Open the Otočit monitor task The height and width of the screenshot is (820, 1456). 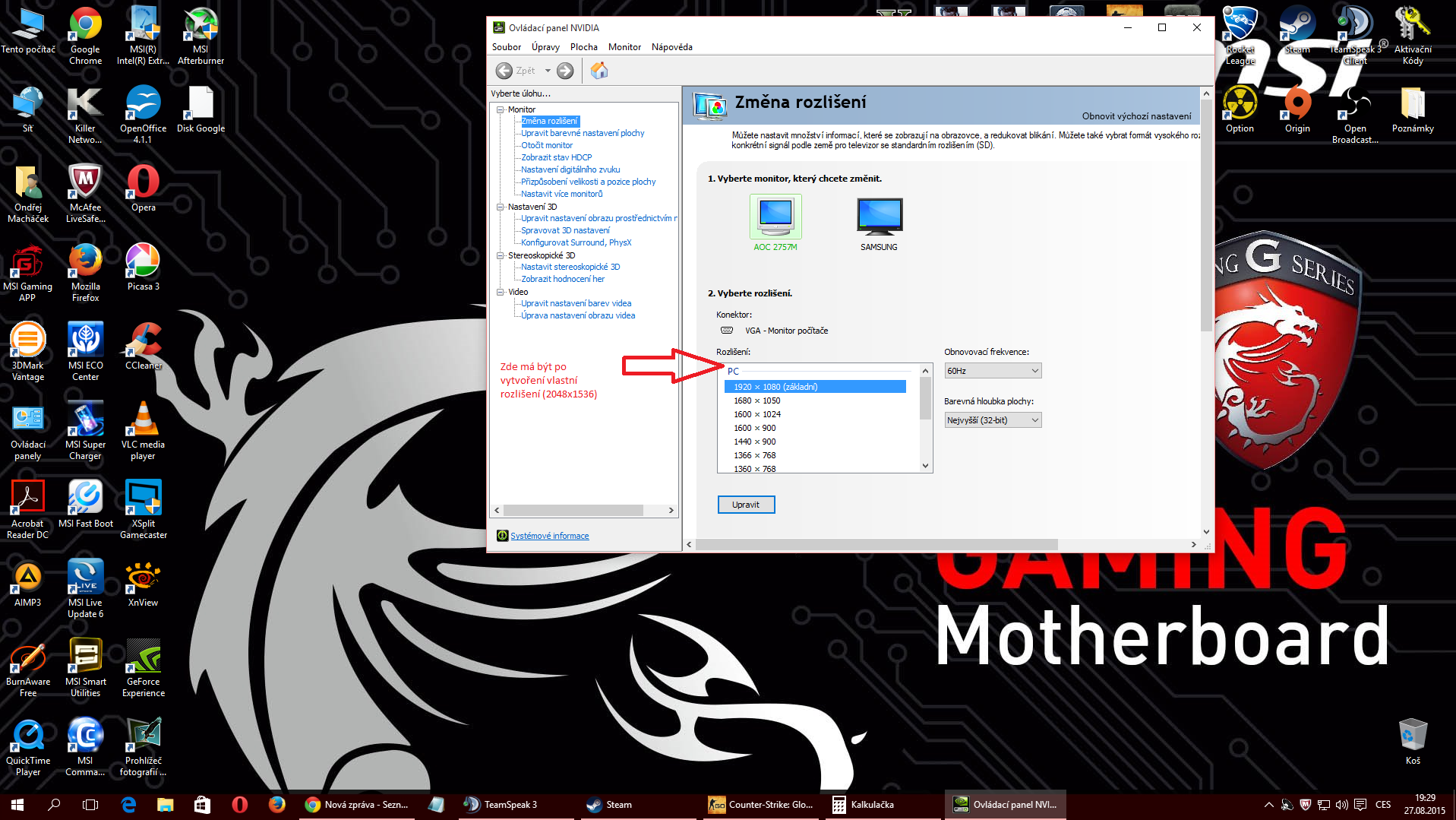click(x=547, y=145)
